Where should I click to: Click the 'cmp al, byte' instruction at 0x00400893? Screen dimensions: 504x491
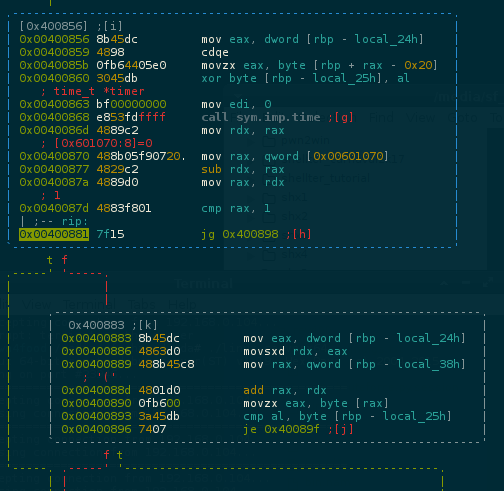(347, 416)
